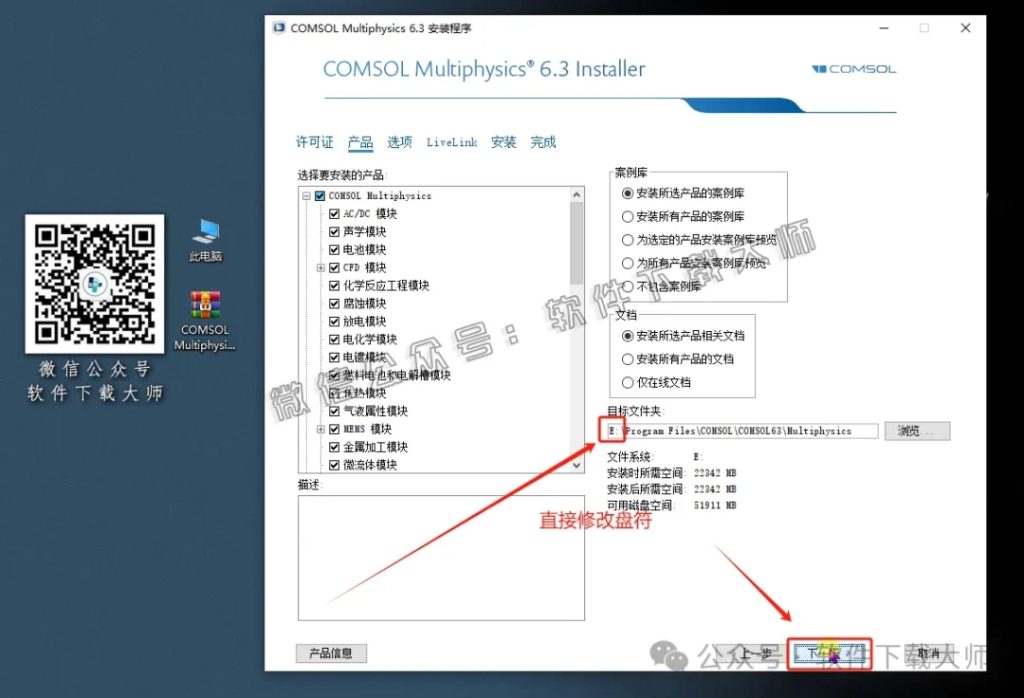Open the LiveLink tab
1024x698 pixels.
(451, 141)
